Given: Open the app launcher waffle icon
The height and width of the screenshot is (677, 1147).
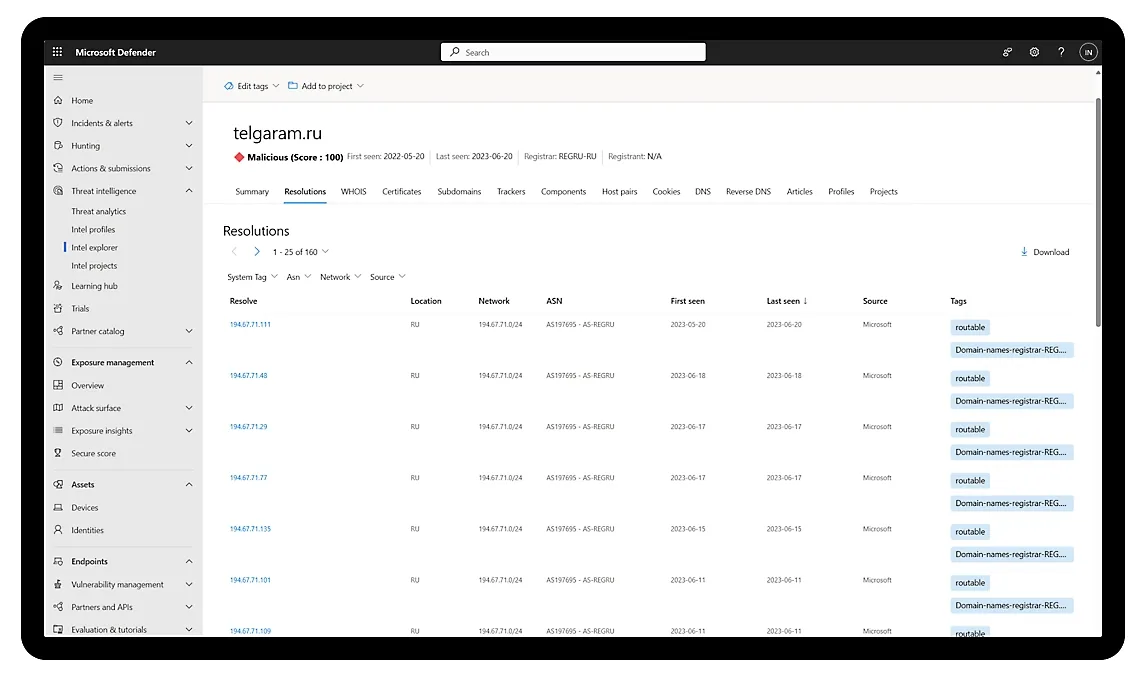Looking at the screenshot, I should 57,52.
